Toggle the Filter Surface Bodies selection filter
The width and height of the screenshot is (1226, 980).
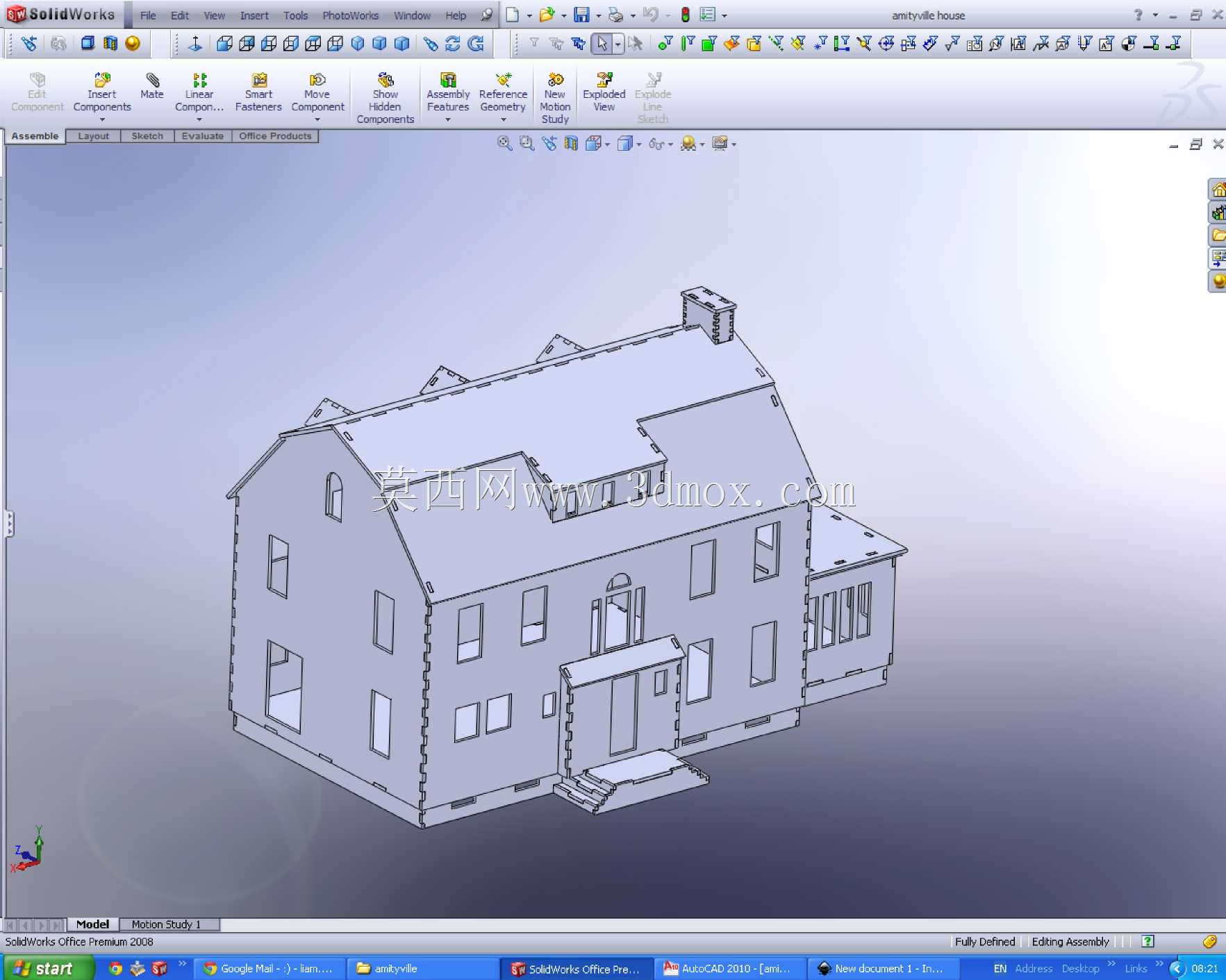click(x=731, y=44)
